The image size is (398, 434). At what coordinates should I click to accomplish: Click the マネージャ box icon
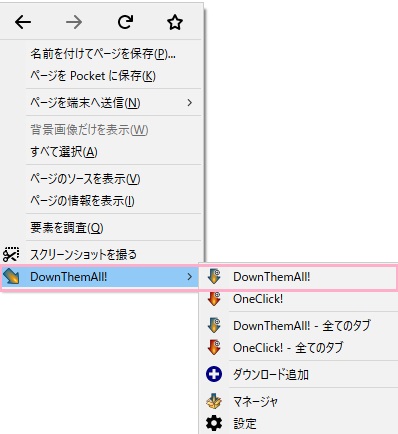[214, 401]
